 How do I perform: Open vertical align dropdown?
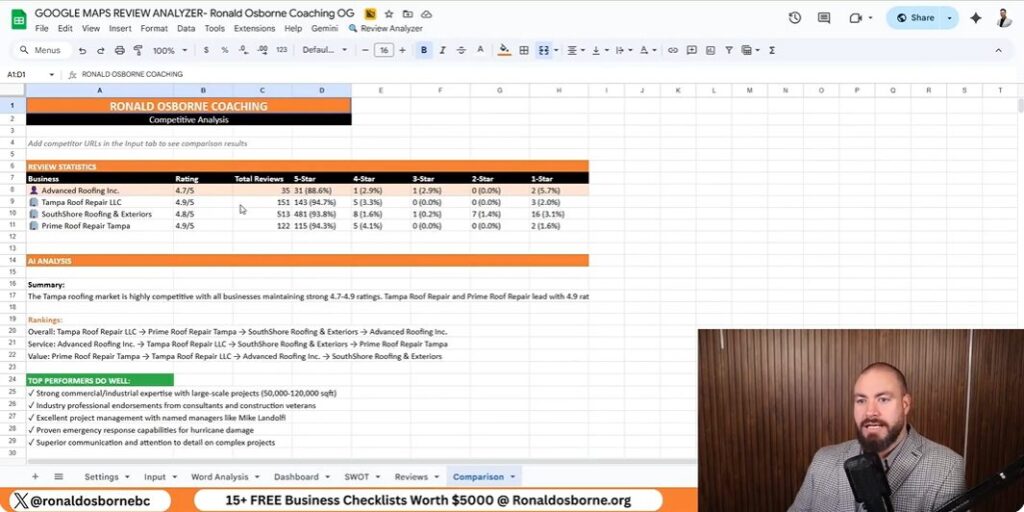point(600,50)
